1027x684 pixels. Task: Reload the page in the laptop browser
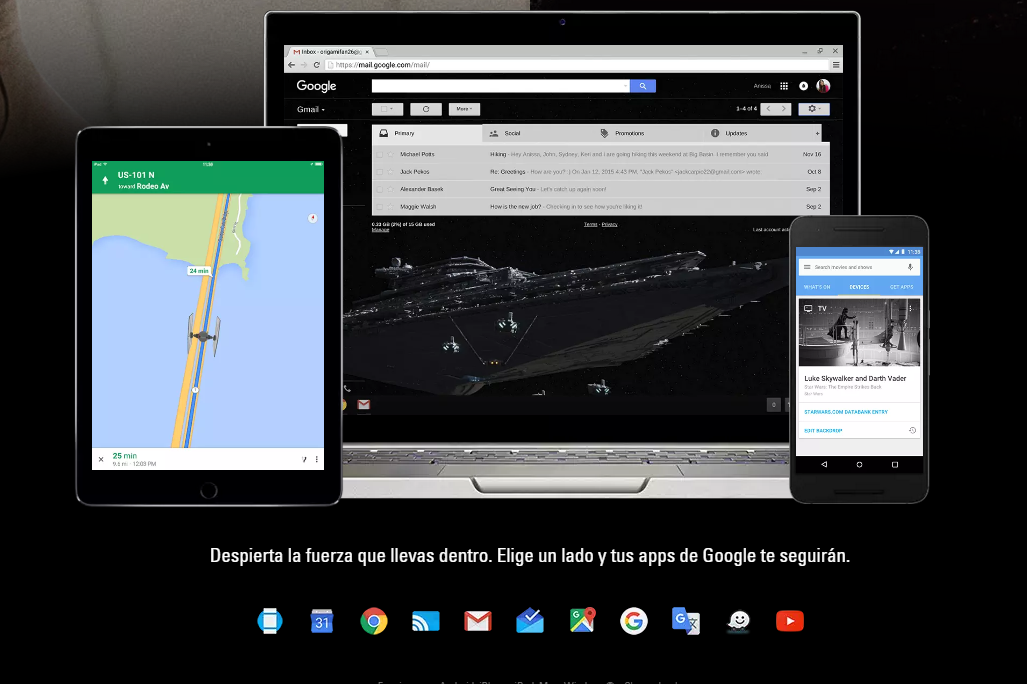(316, 65)
